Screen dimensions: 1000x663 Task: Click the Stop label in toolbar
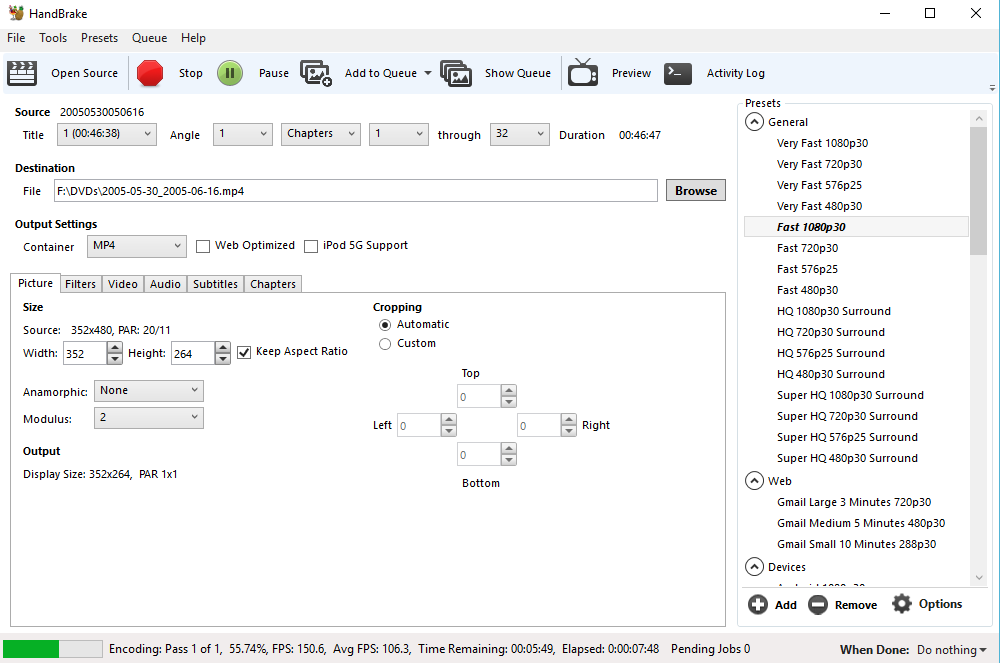click(191, 73)
